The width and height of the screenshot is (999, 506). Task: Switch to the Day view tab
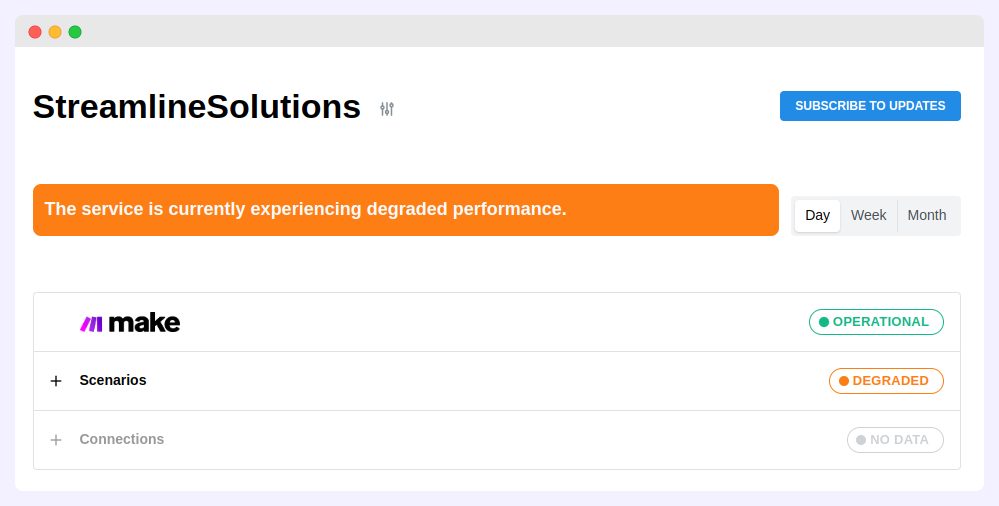coord(817,215)
